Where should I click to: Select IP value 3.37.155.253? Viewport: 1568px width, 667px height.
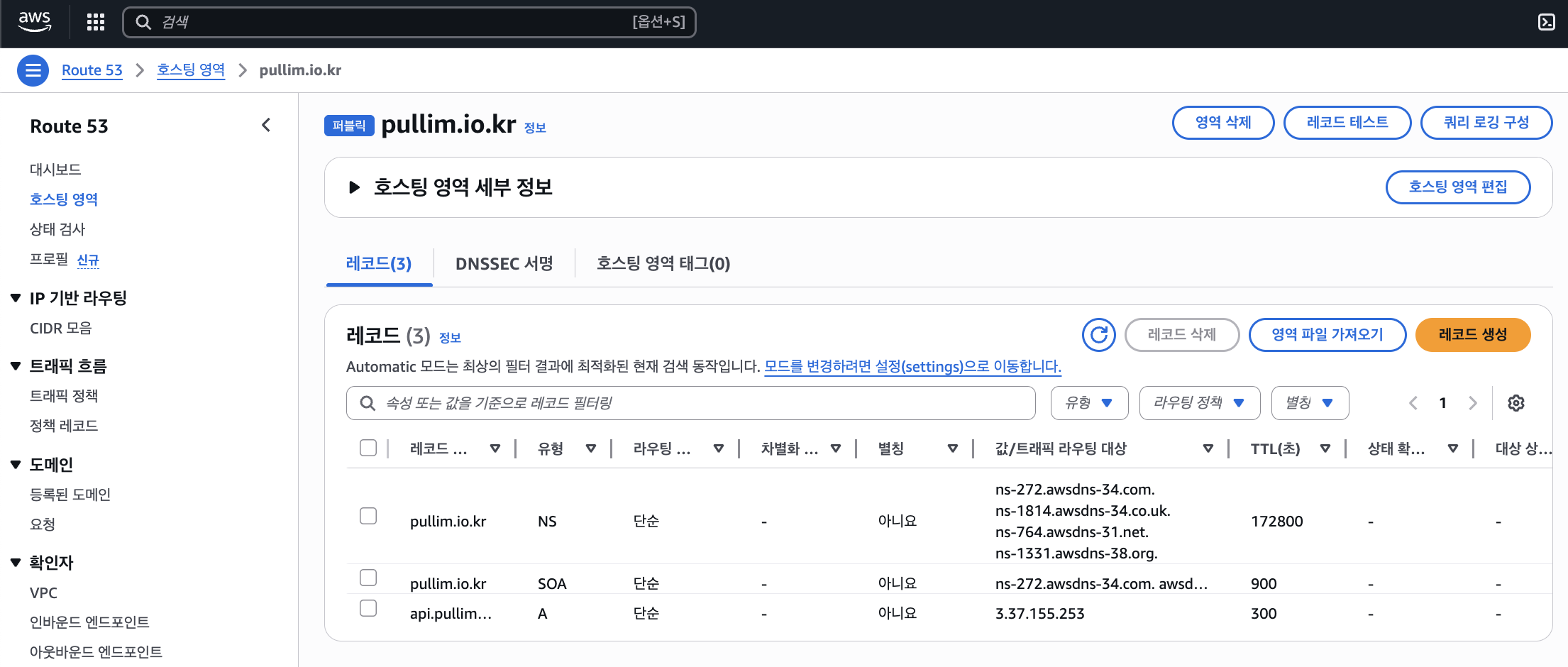pyautogui.click(x=1040, y=614)
